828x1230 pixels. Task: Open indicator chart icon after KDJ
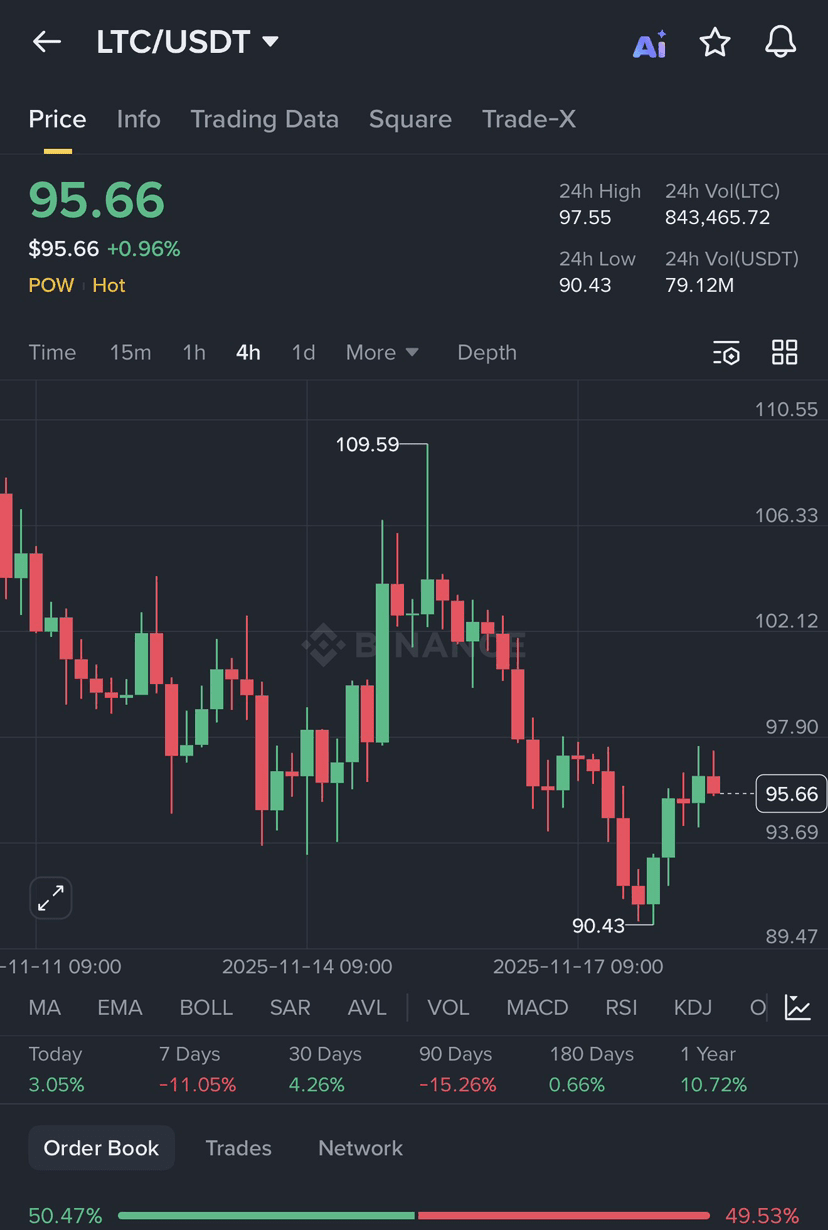(x=798, y=1007)
